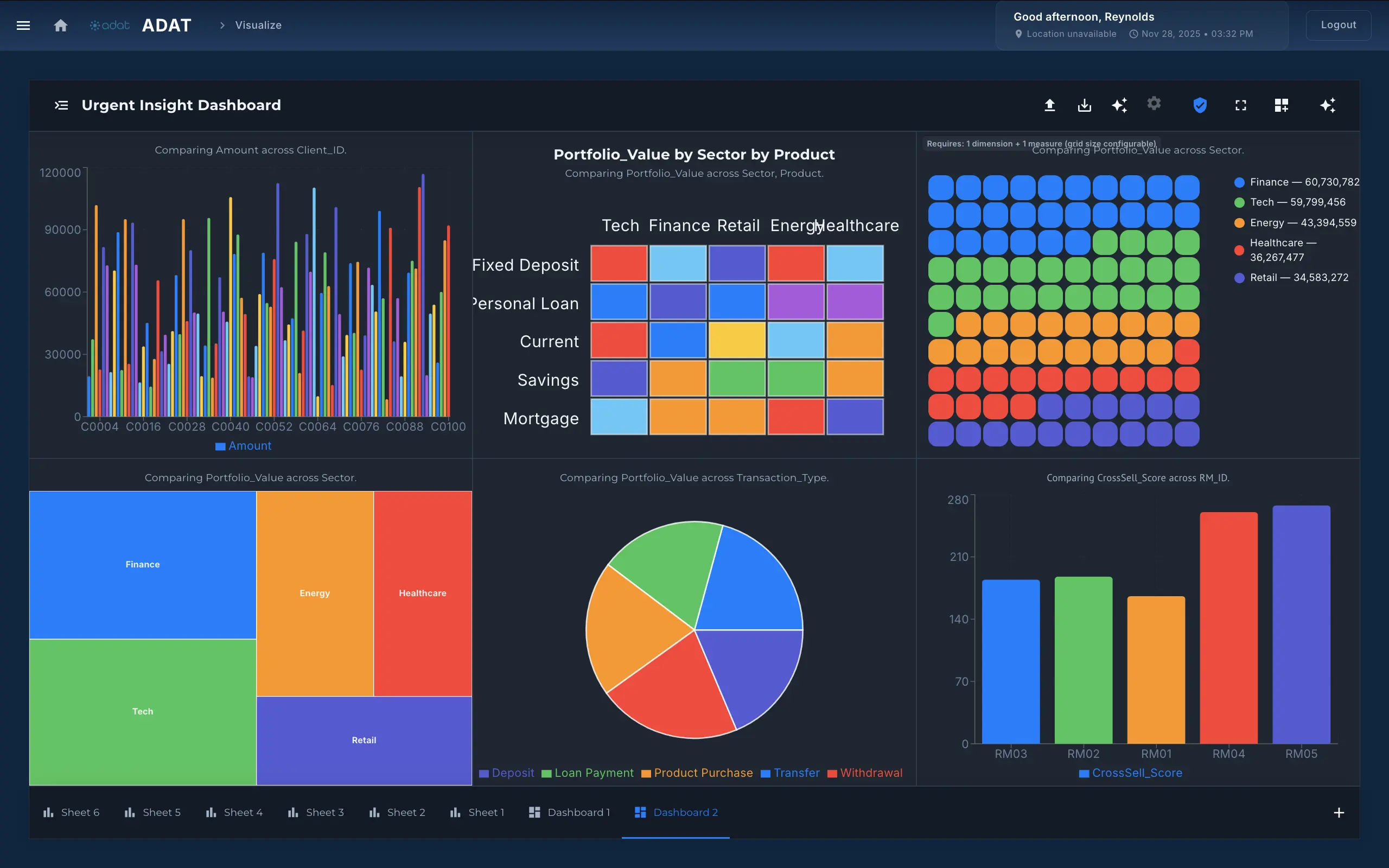The image size is (1389, 868).
Task: Toggle the Withdrawal legend below the pie chart
Action: (x=864, y=773)
